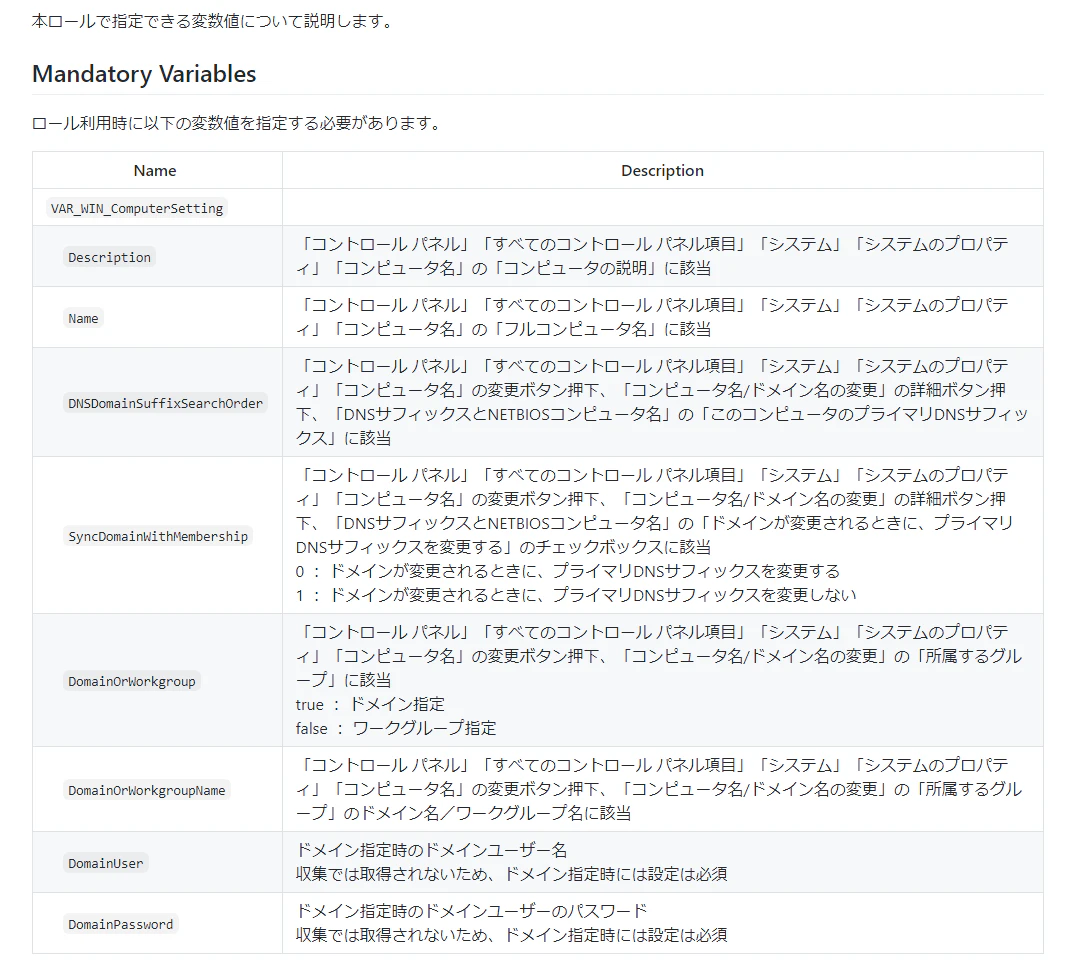This screenshot has width=1078, height=969.
Task: Click the "Name" column header
Action: click(x=155, y=171)
